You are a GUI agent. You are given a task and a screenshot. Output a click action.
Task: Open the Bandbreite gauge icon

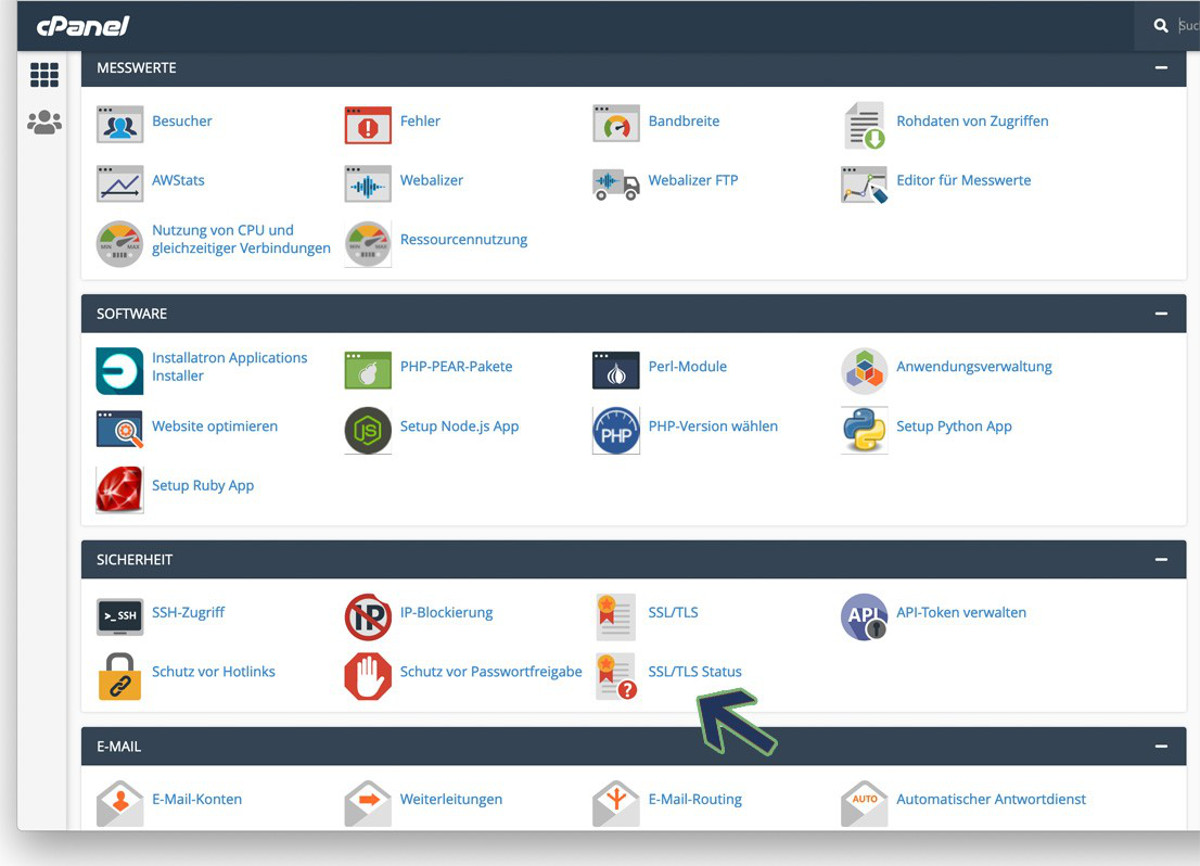pos(616,125)
